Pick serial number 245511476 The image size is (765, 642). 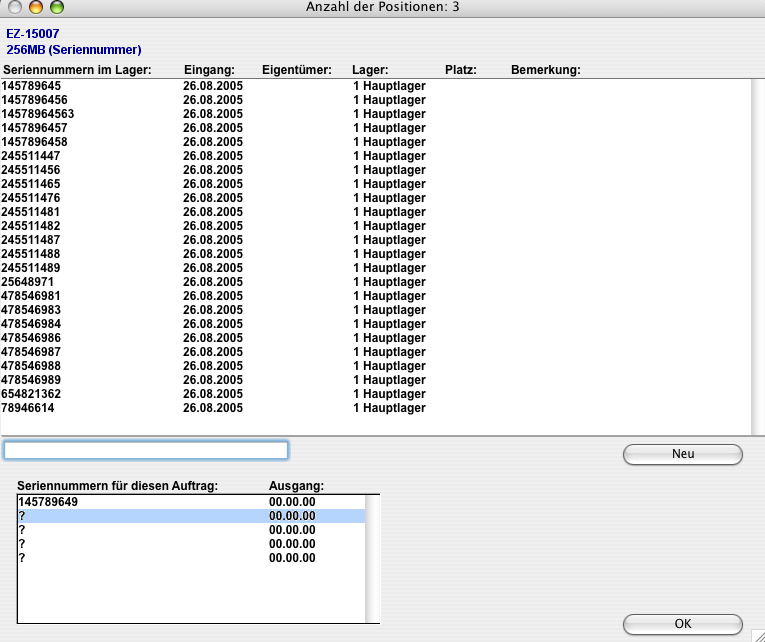pyautogui.click(x=31, y=198)
